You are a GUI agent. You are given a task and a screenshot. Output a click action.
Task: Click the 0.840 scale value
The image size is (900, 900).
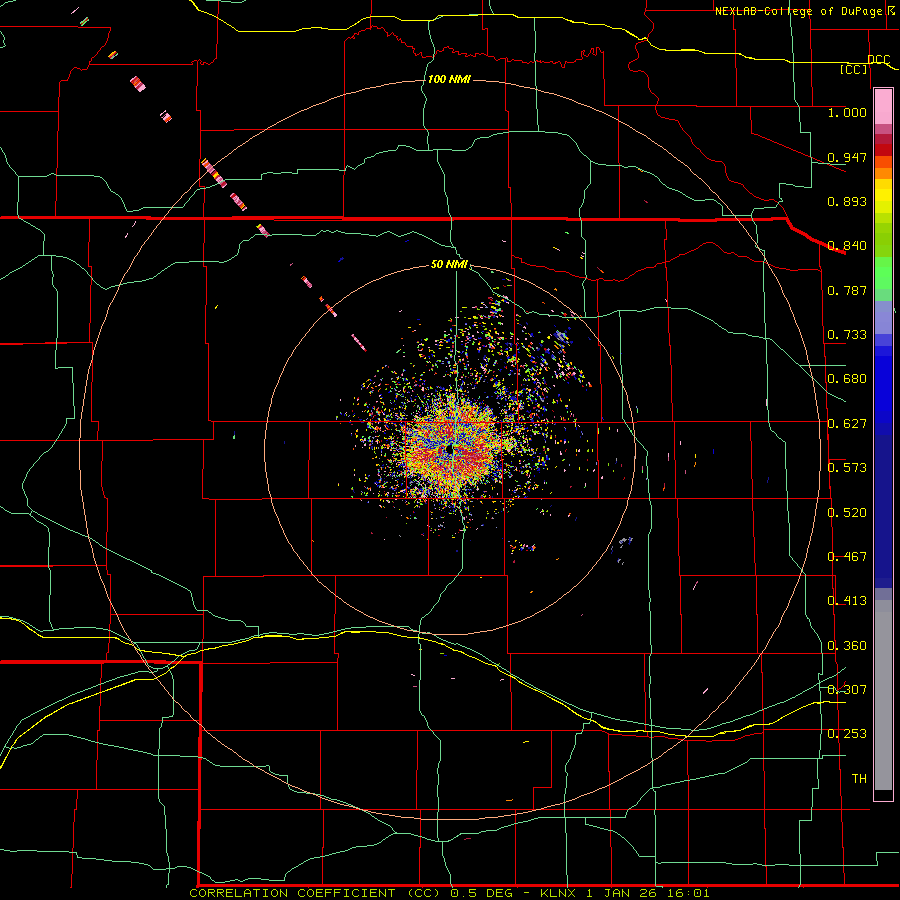(x=847, y=246)
